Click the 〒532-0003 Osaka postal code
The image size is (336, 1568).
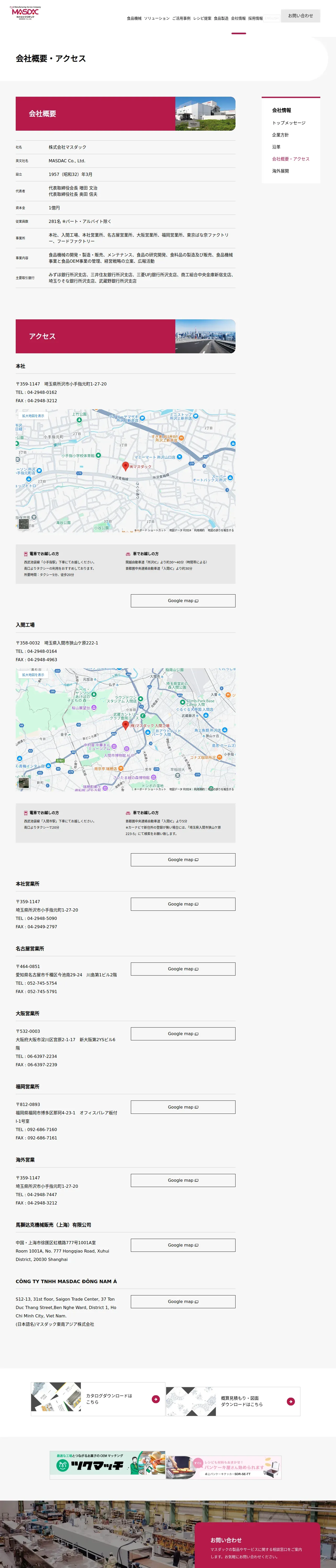(x=28, y=1031)
